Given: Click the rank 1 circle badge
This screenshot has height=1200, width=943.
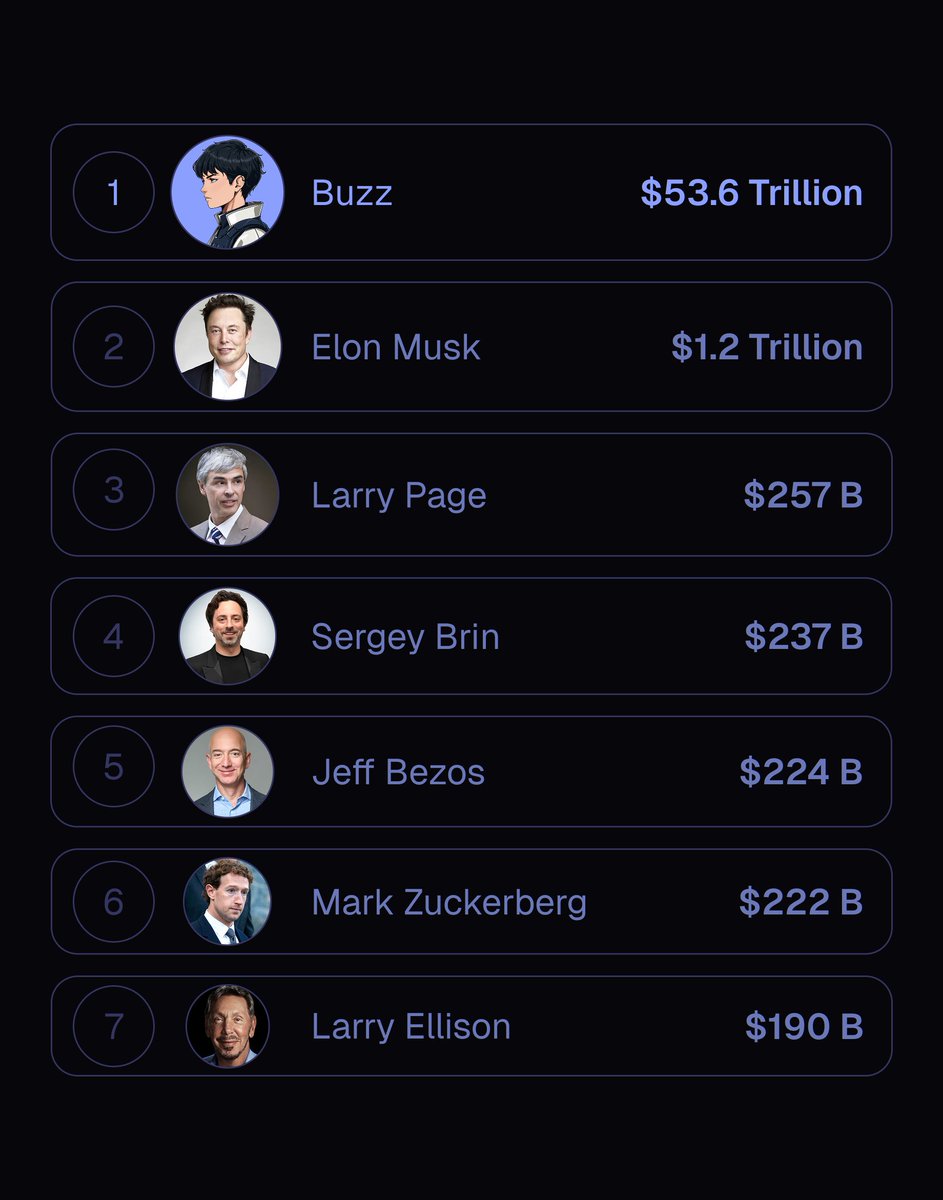Looking at the screenshot, I should coord(114,192).
